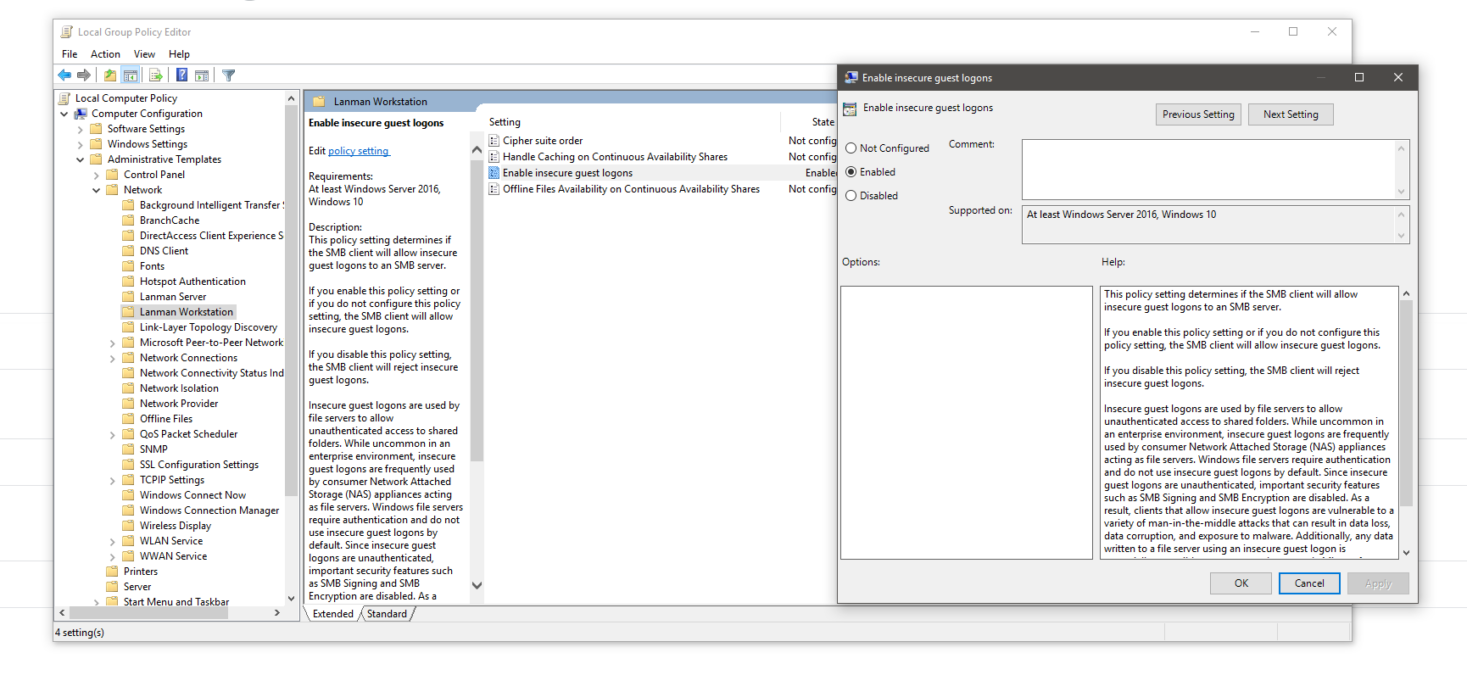Open Help using the blue question mark icon
Viewport: 1467px width, 675px height.
click(x=182, y=75)
